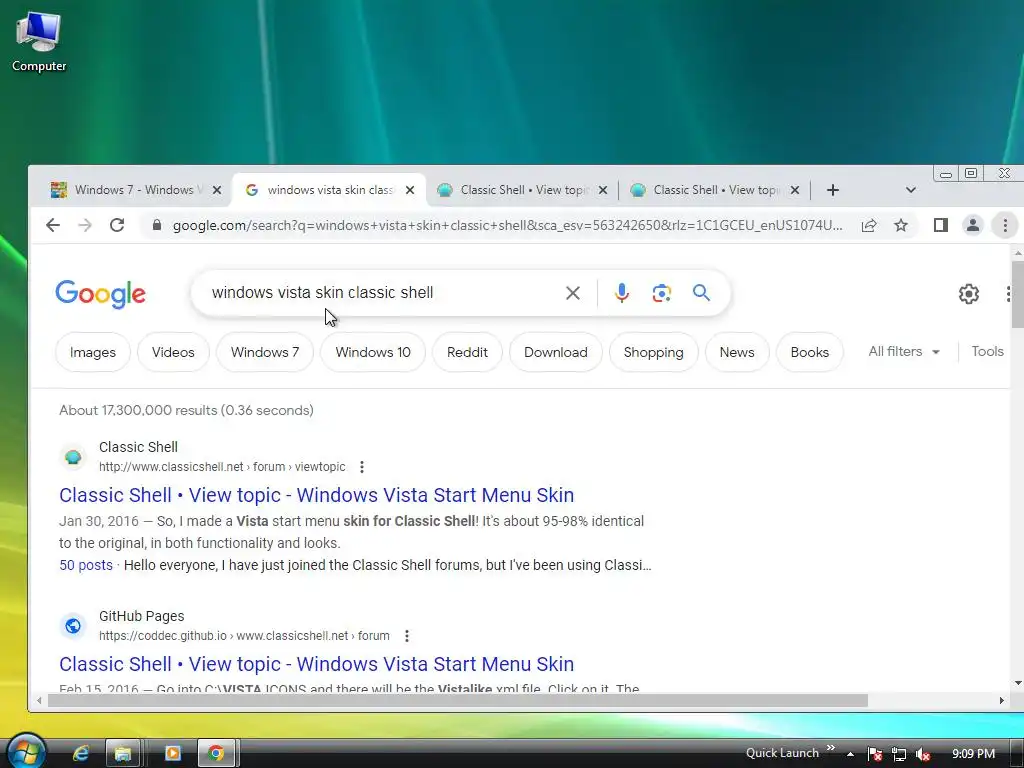Click the Chrome address bar URL
The image size is (1024, 768).
point(507,225)
